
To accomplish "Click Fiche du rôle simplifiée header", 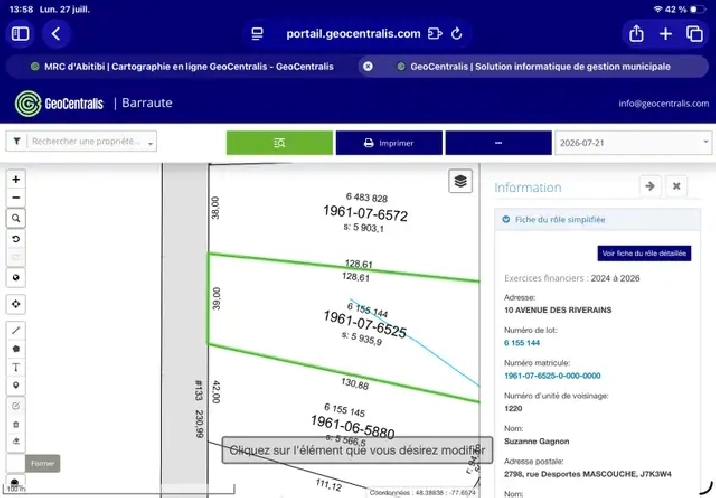I will click(597, 220).
